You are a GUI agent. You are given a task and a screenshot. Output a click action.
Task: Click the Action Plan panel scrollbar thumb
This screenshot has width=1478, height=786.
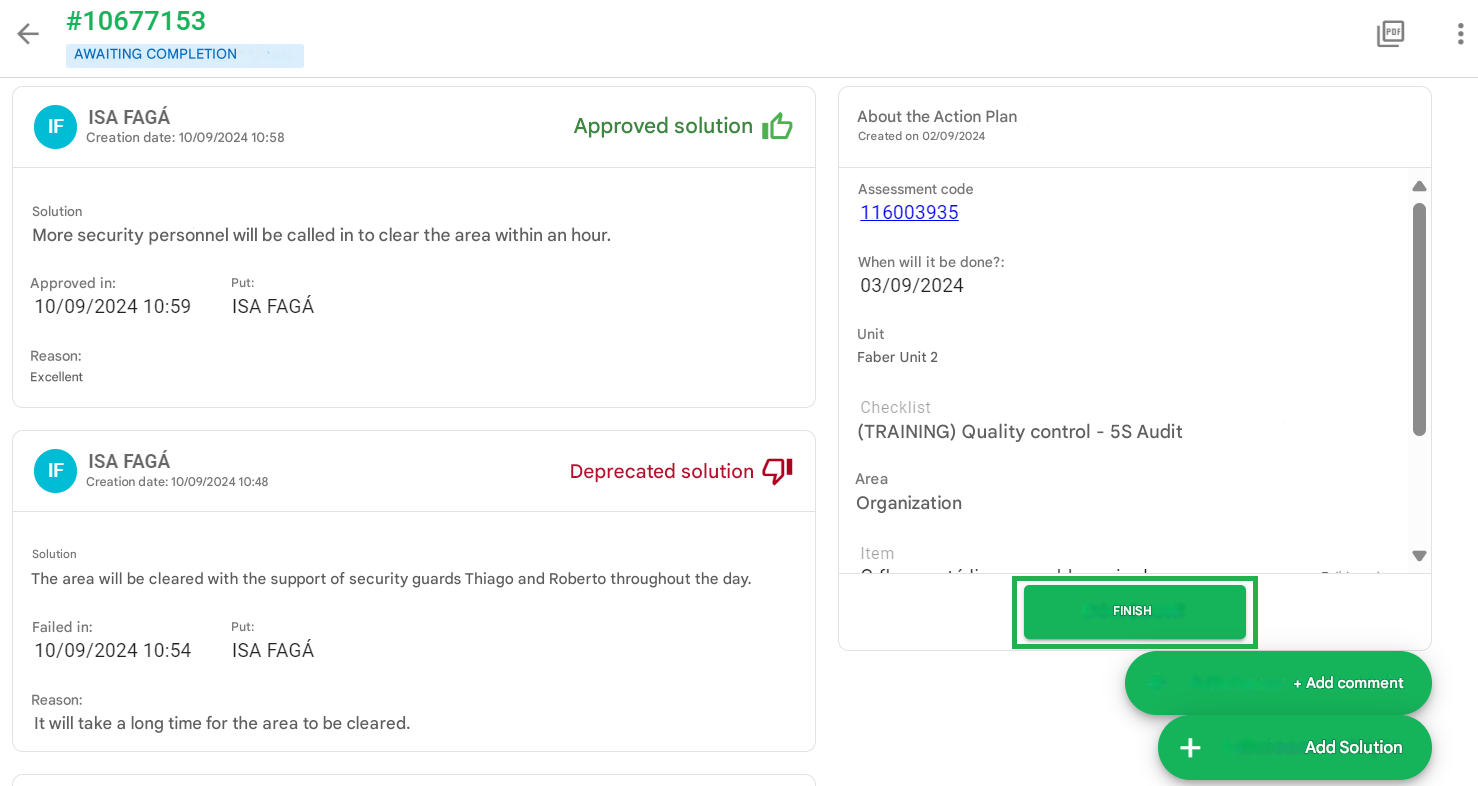[1419, 319]
